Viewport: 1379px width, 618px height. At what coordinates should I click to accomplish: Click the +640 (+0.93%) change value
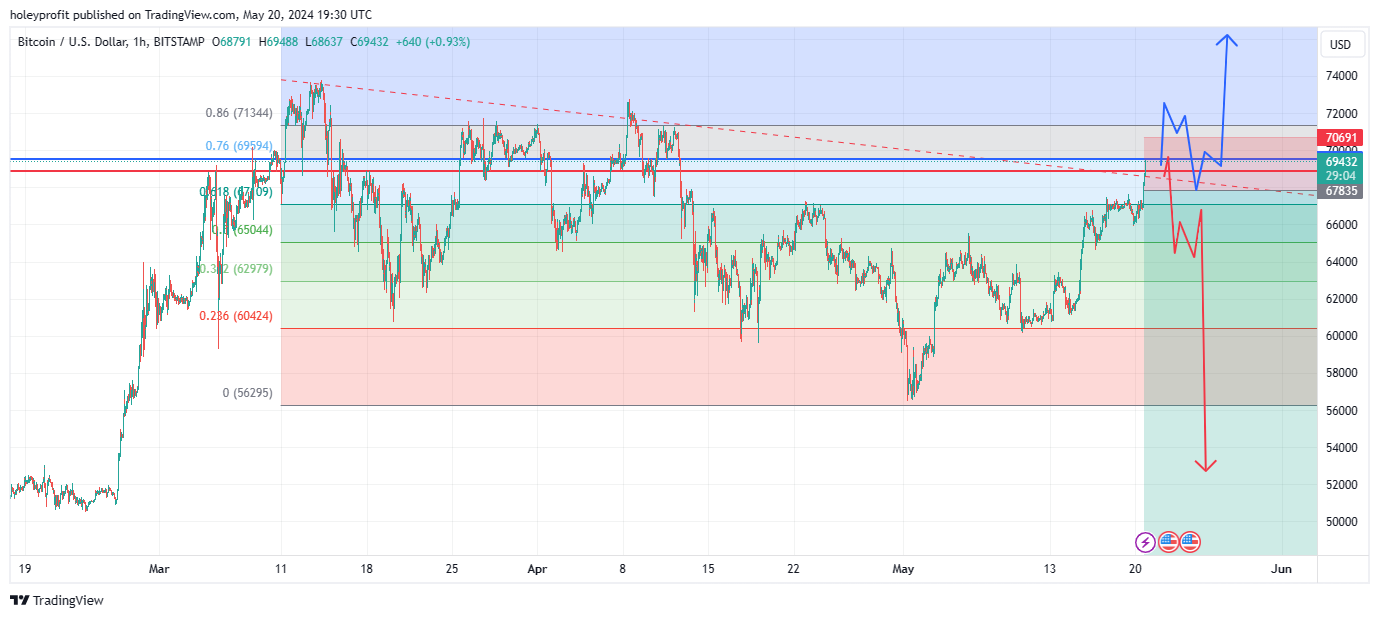tap(433, 42)
